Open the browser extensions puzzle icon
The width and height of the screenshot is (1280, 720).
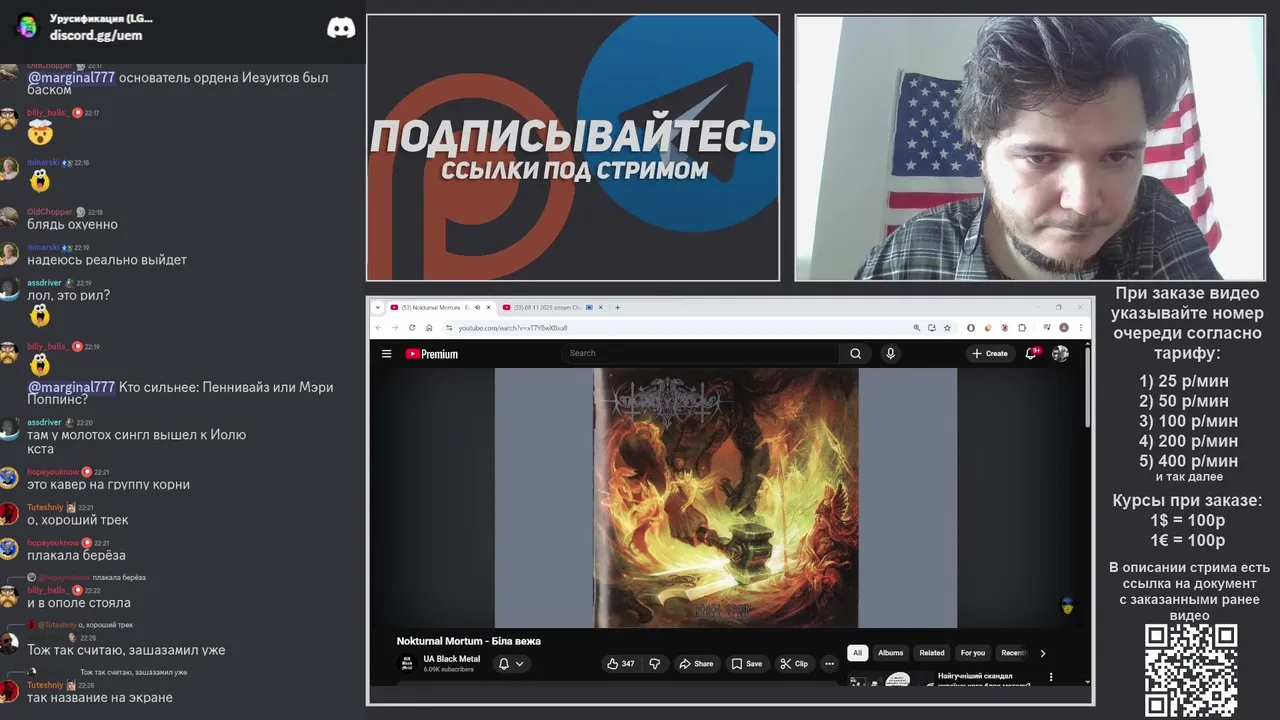coord(1022,328)
